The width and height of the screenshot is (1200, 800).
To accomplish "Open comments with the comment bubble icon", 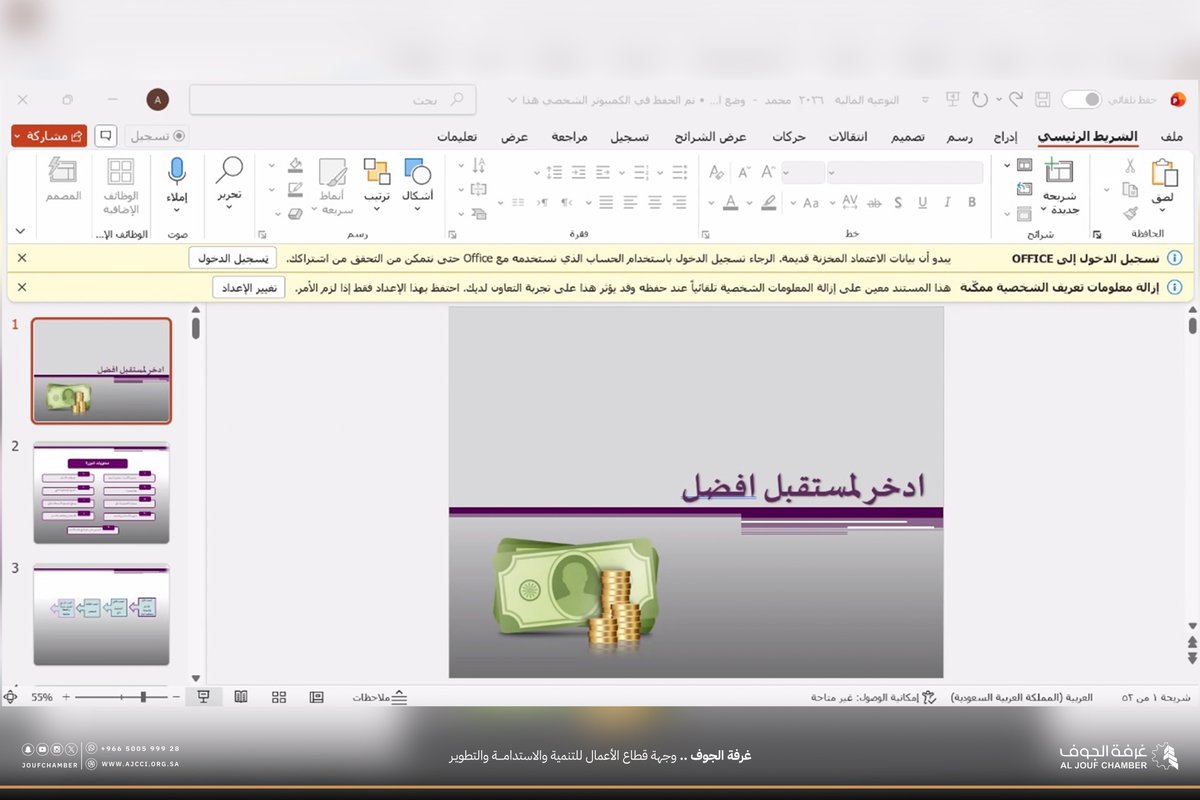I will (x=106, y=135).
